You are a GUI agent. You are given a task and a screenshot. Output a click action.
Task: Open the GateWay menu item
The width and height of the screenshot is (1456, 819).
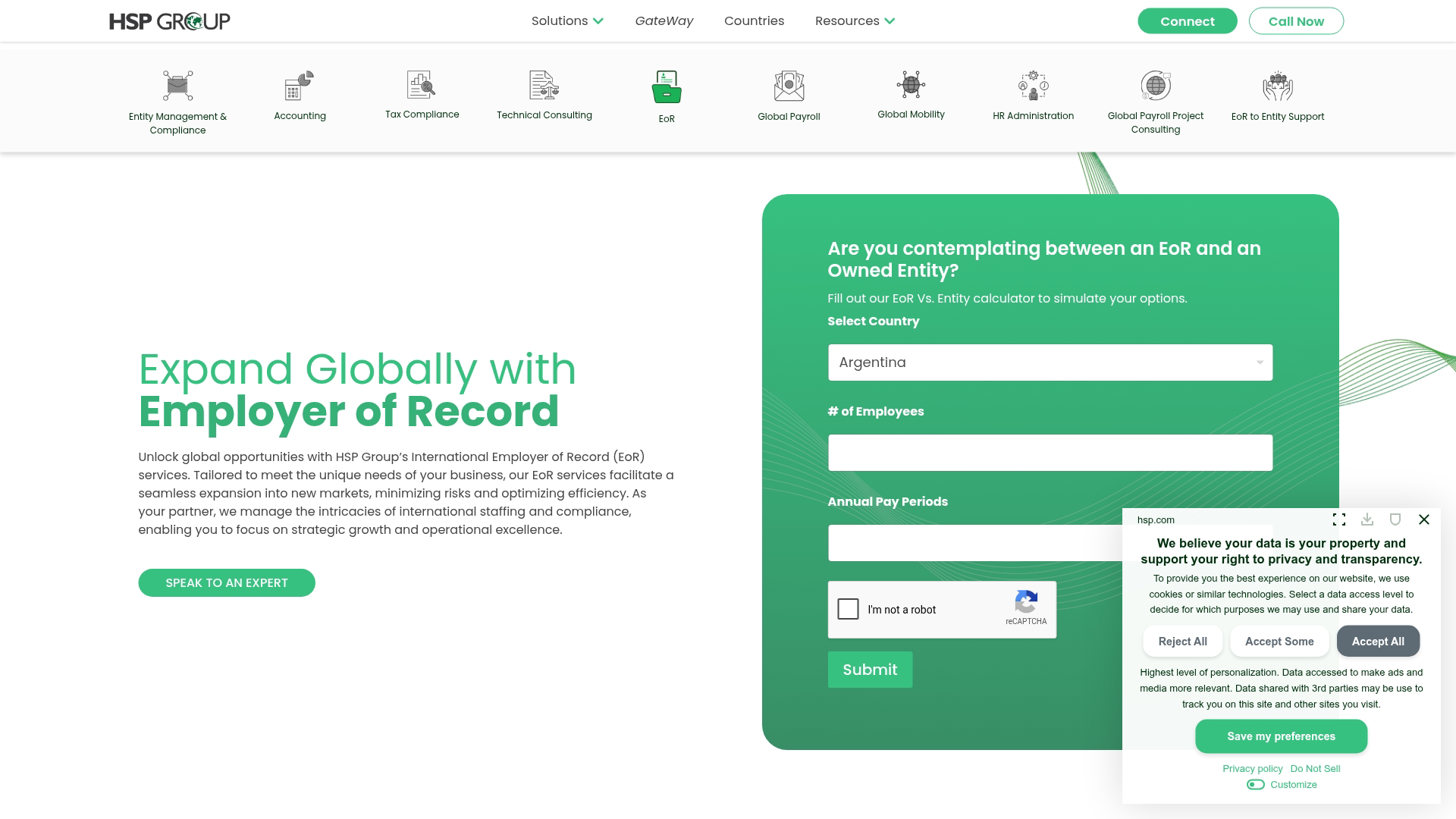pyautogui.click(x=664, y=20)
